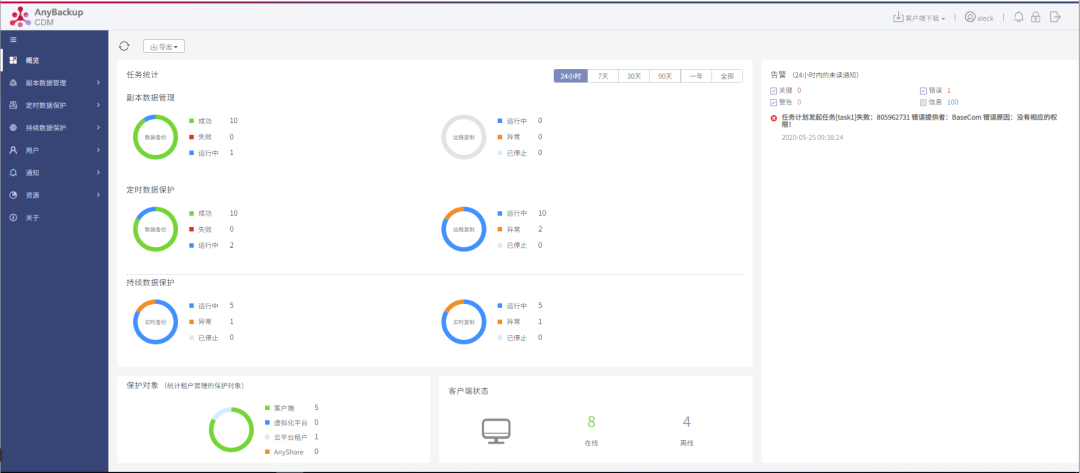Click the monitor icon in 客户端状态
The width and height of the screenshot is (1080, 473).
tap(496, 430)
